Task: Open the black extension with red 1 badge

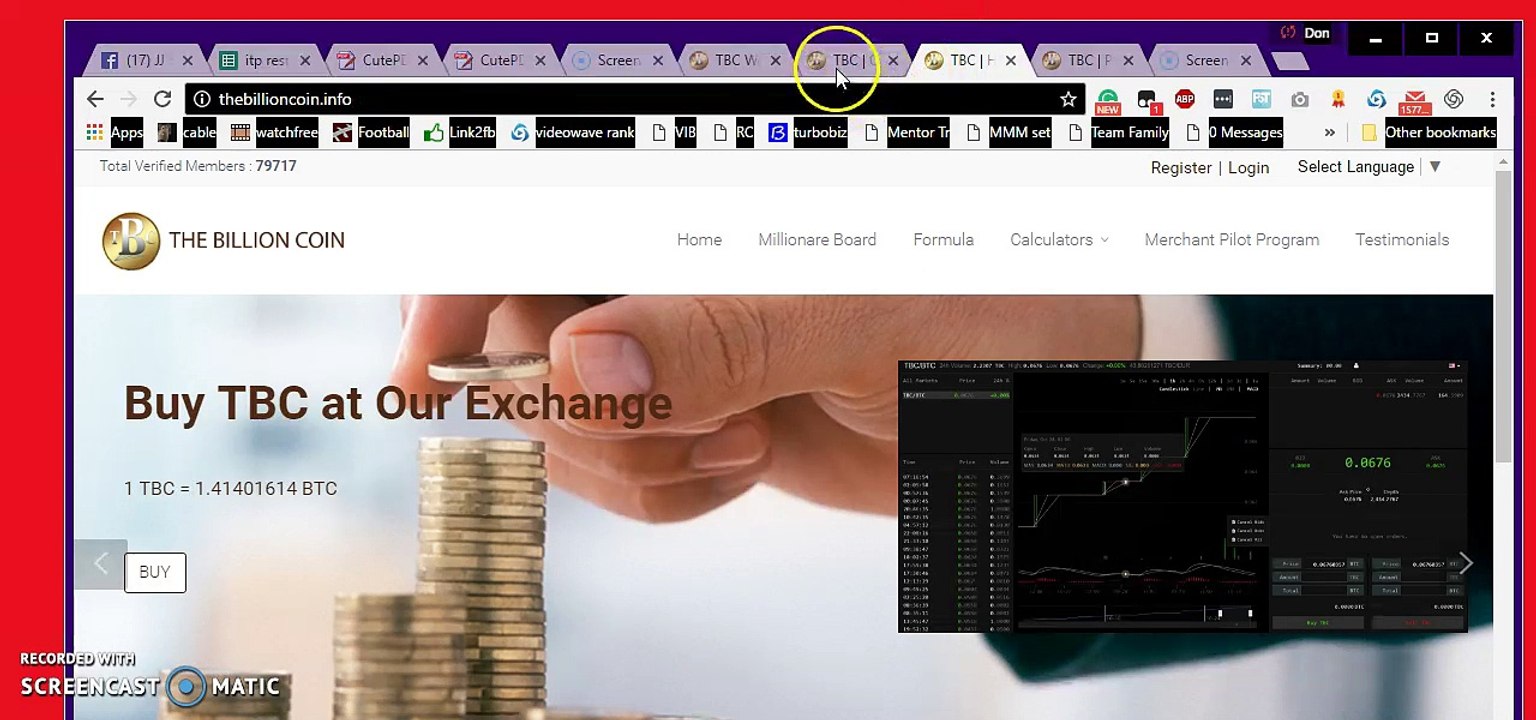Action: [x=1147, y=100]
